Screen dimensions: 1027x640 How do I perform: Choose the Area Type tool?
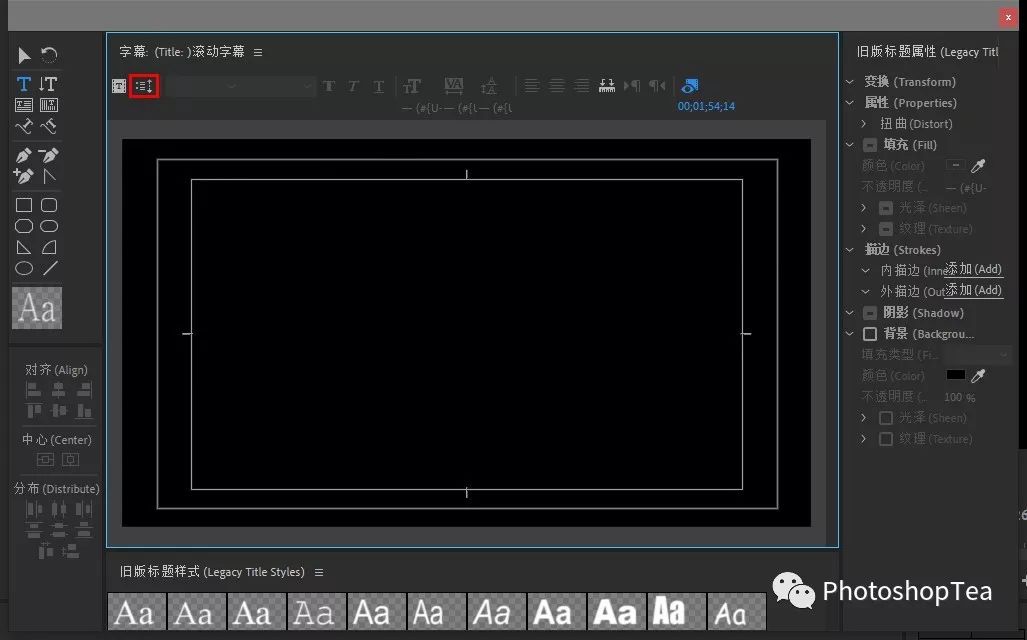click(x=24, y=105)
